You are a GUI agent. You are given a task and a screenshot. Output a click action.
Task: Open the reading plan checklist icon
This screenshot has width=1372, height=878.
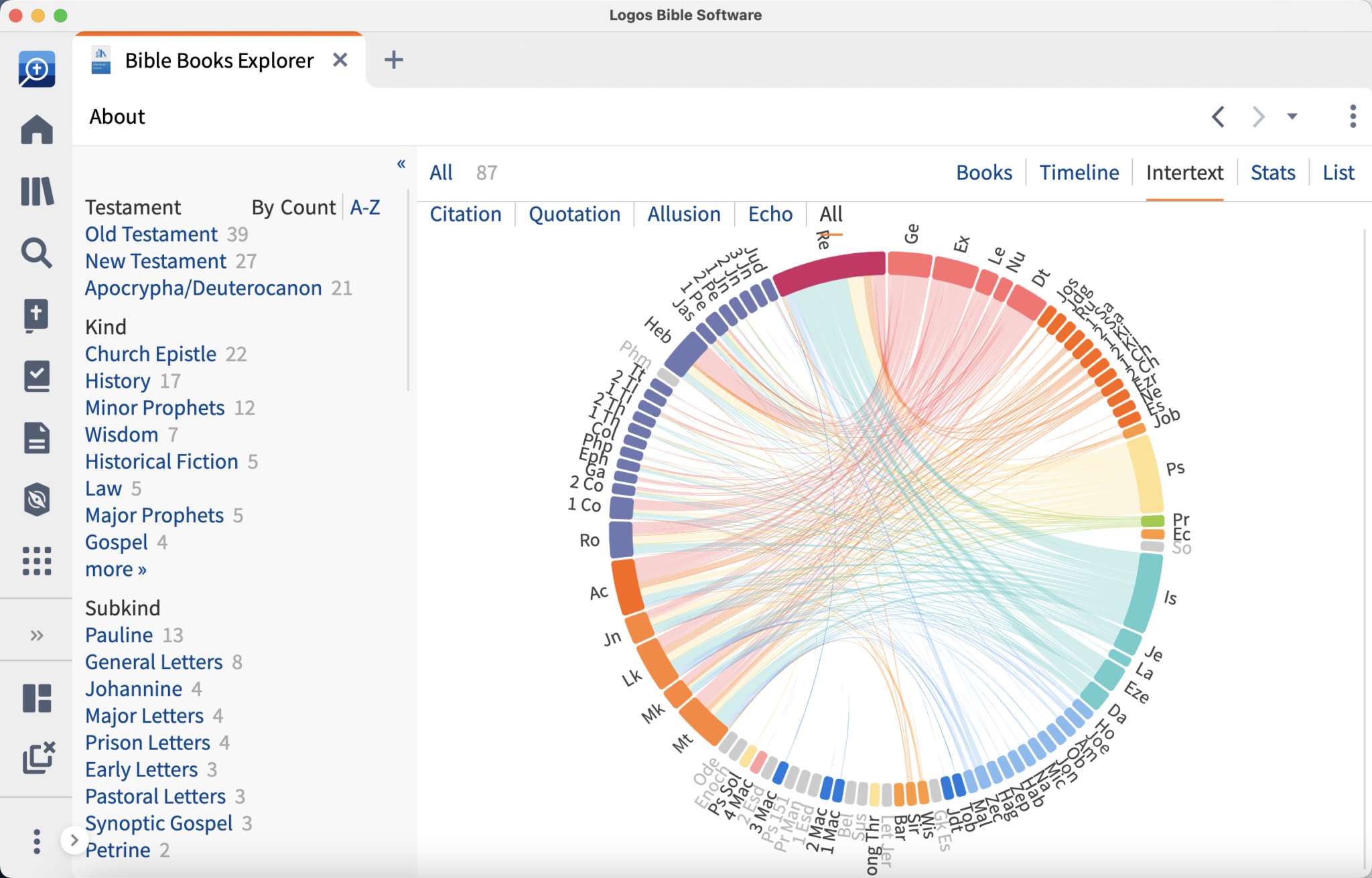[36, 376]
